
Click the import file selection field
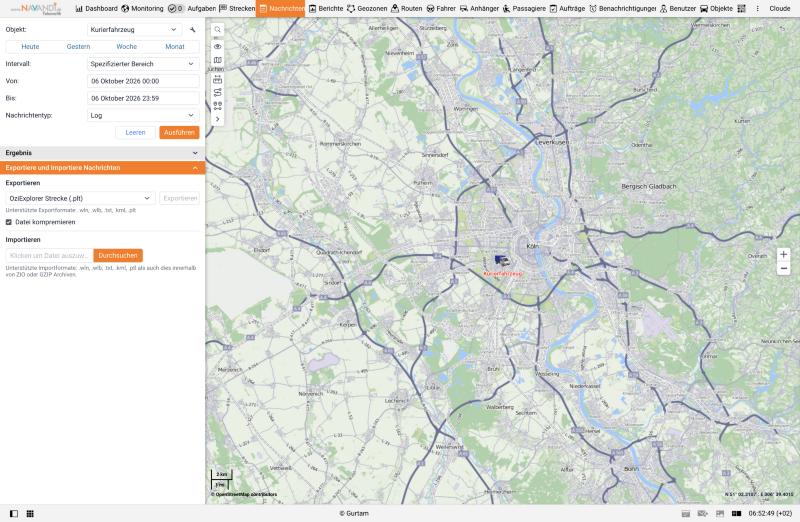coord(49,255)
